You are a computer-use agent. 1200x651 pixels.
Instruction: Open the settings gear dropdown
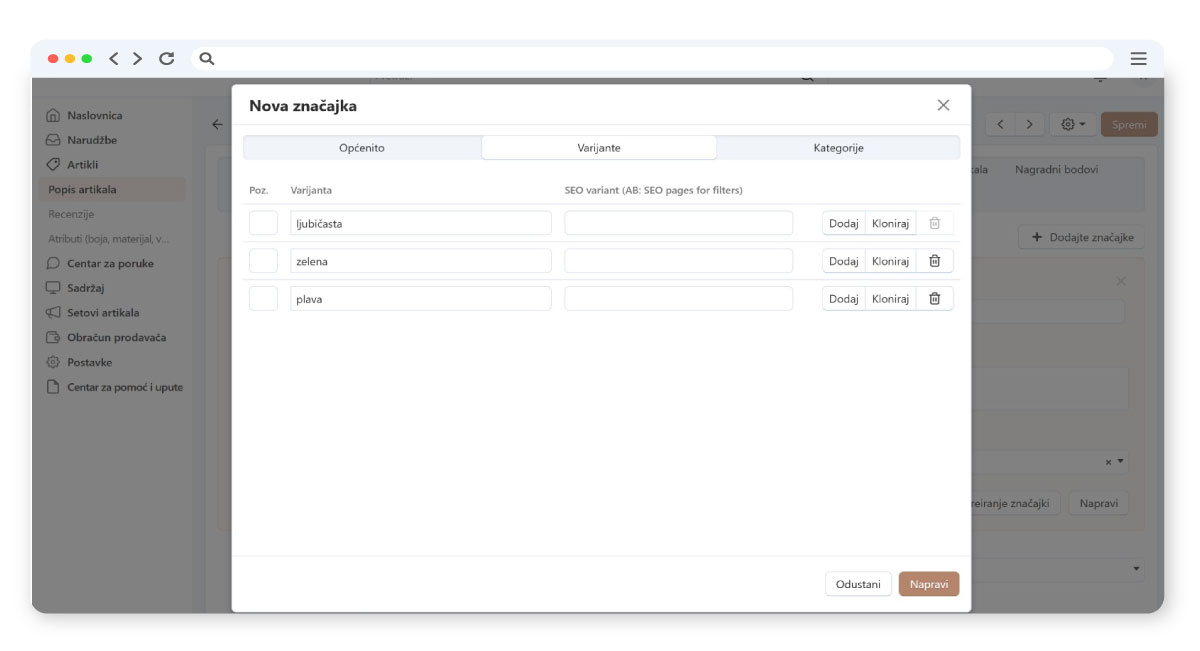click(x=1072, y=125)
